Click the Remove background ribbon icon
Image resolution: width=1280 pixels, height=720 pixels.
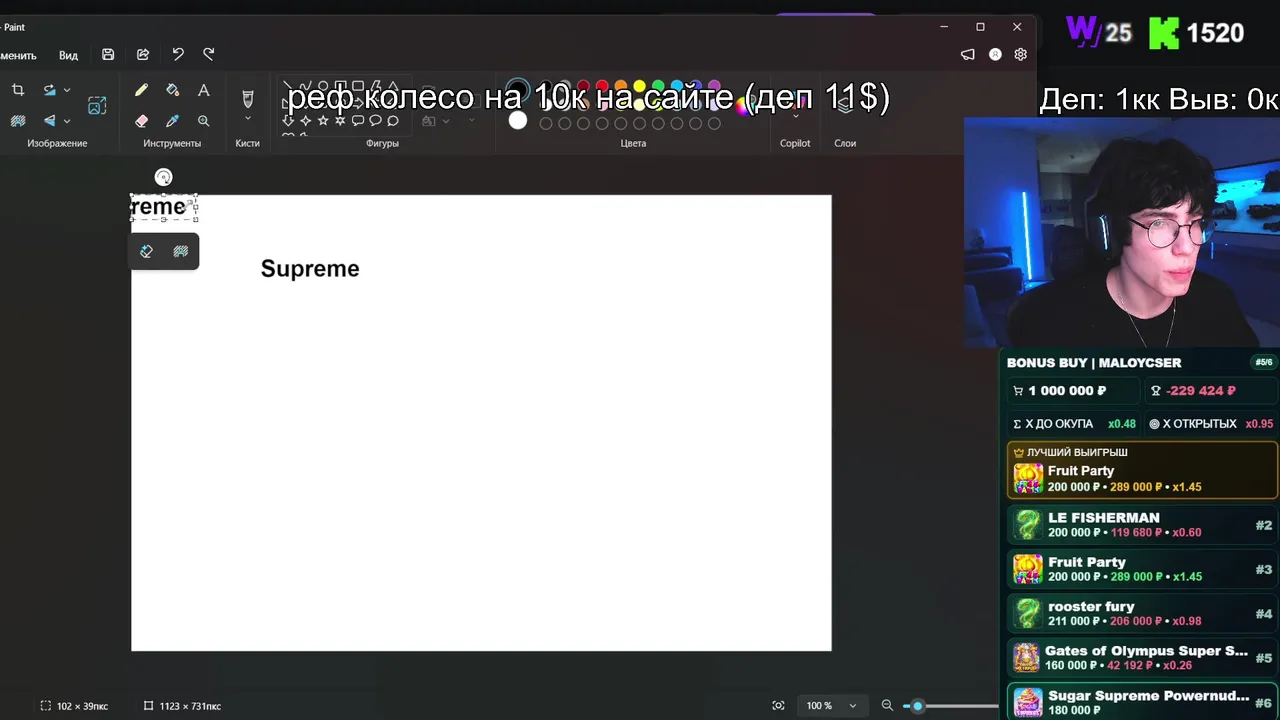tap(18, 120)
